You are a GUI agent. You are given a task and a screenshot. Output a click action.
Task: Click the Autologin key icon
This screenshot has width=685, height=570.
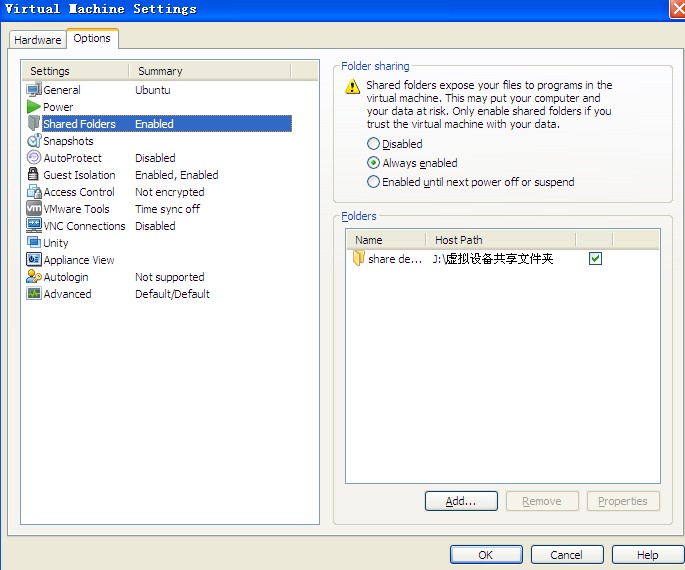tap(34, 276)
